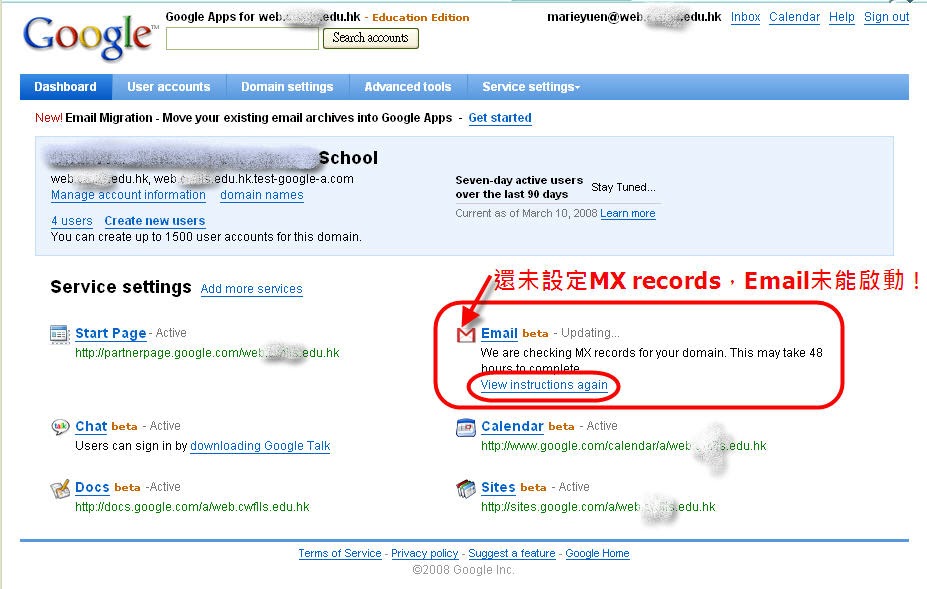Click the Calendar service icon

point(466,427)
